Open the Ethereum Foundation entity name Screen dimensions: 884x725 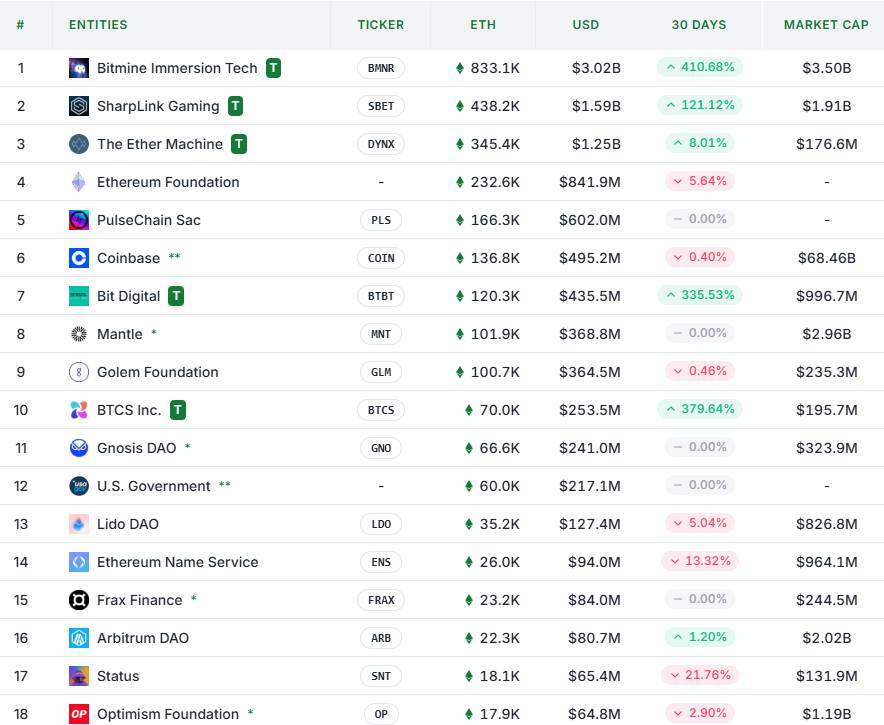(x=168, y=182)
